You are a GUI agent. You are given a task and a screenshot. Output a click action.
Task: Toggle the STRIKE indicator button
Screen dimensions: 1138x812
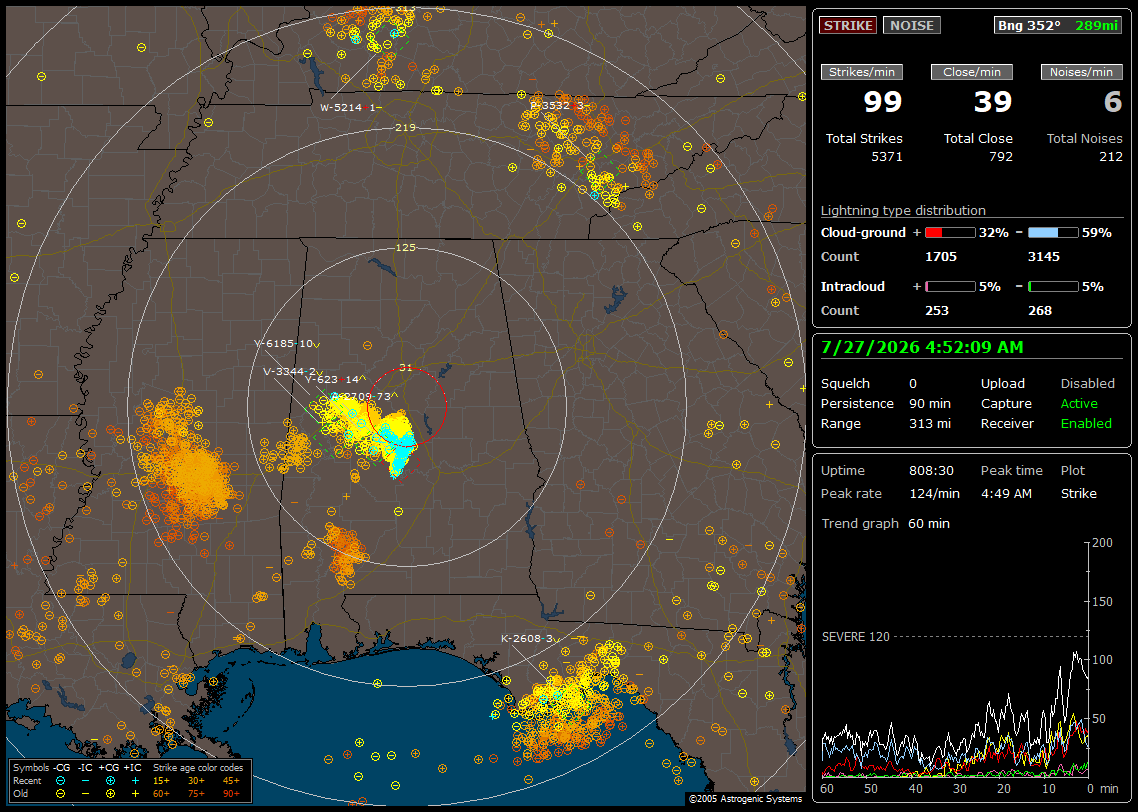coord(848,25)
